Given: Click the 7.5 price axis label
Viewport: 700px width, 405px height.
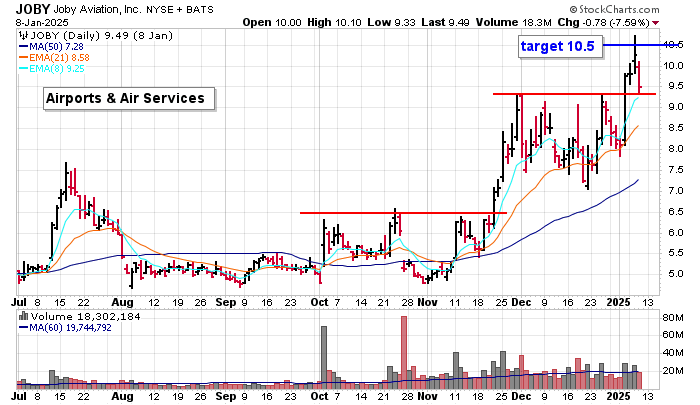Looking at the screenshot, I should 675,170.
